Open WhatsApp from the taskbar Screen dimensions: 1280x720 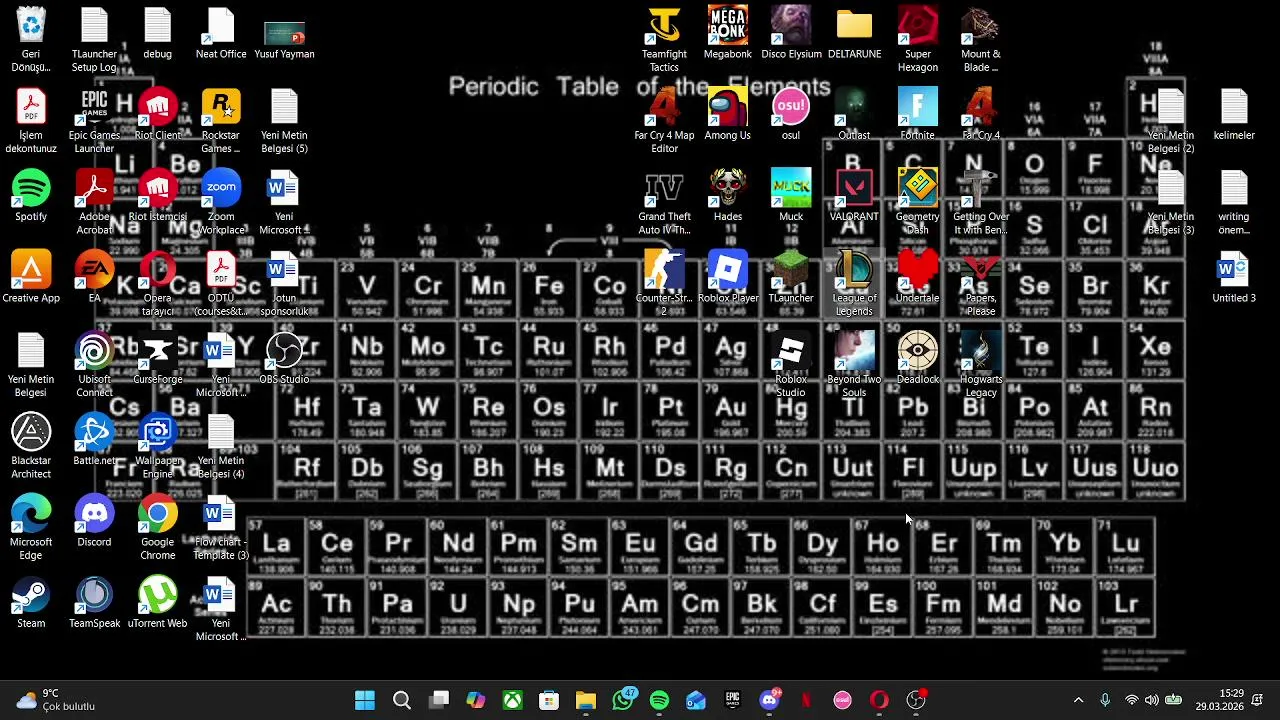tap(623, 700)
